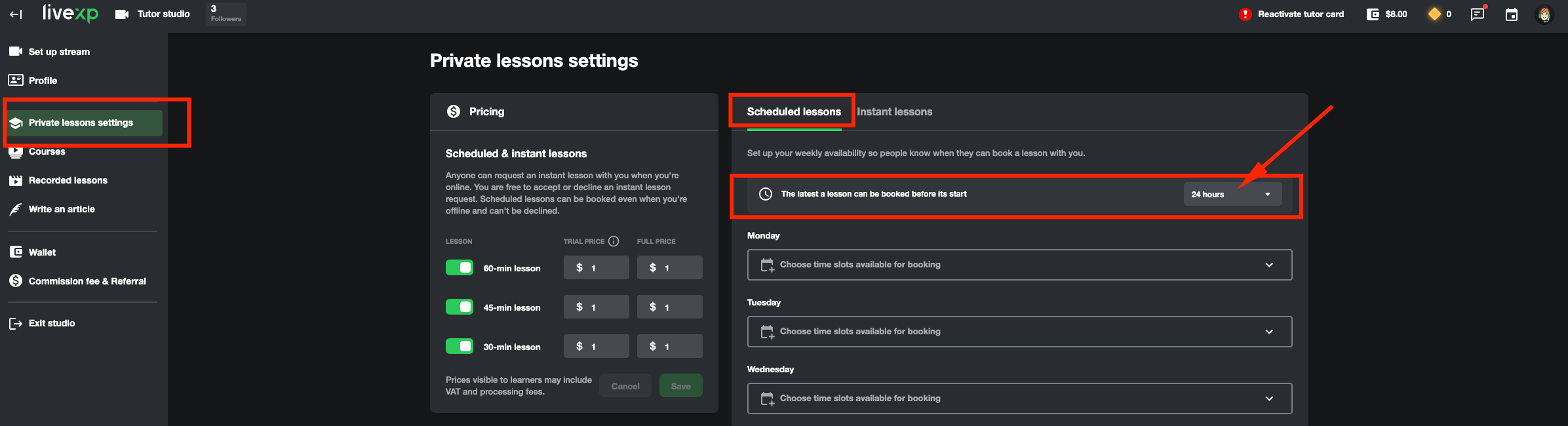Open the 24 hours booking notice dropdown

coord(1232,194)
